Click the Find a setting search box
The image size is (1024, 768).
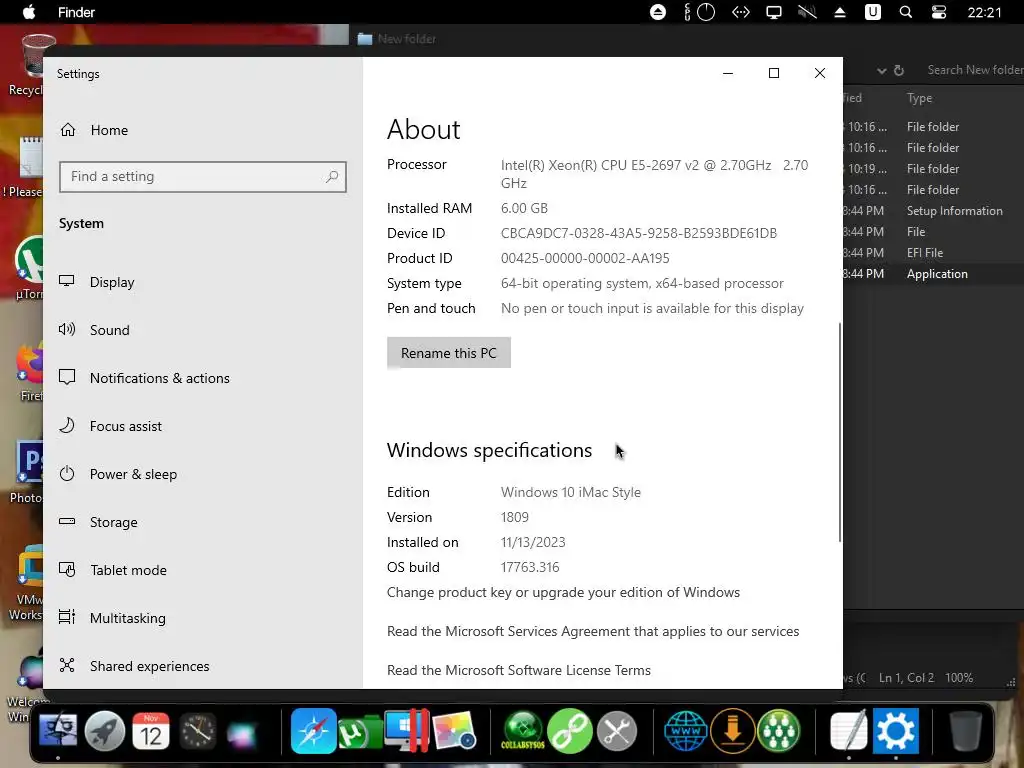coord(202,176)
